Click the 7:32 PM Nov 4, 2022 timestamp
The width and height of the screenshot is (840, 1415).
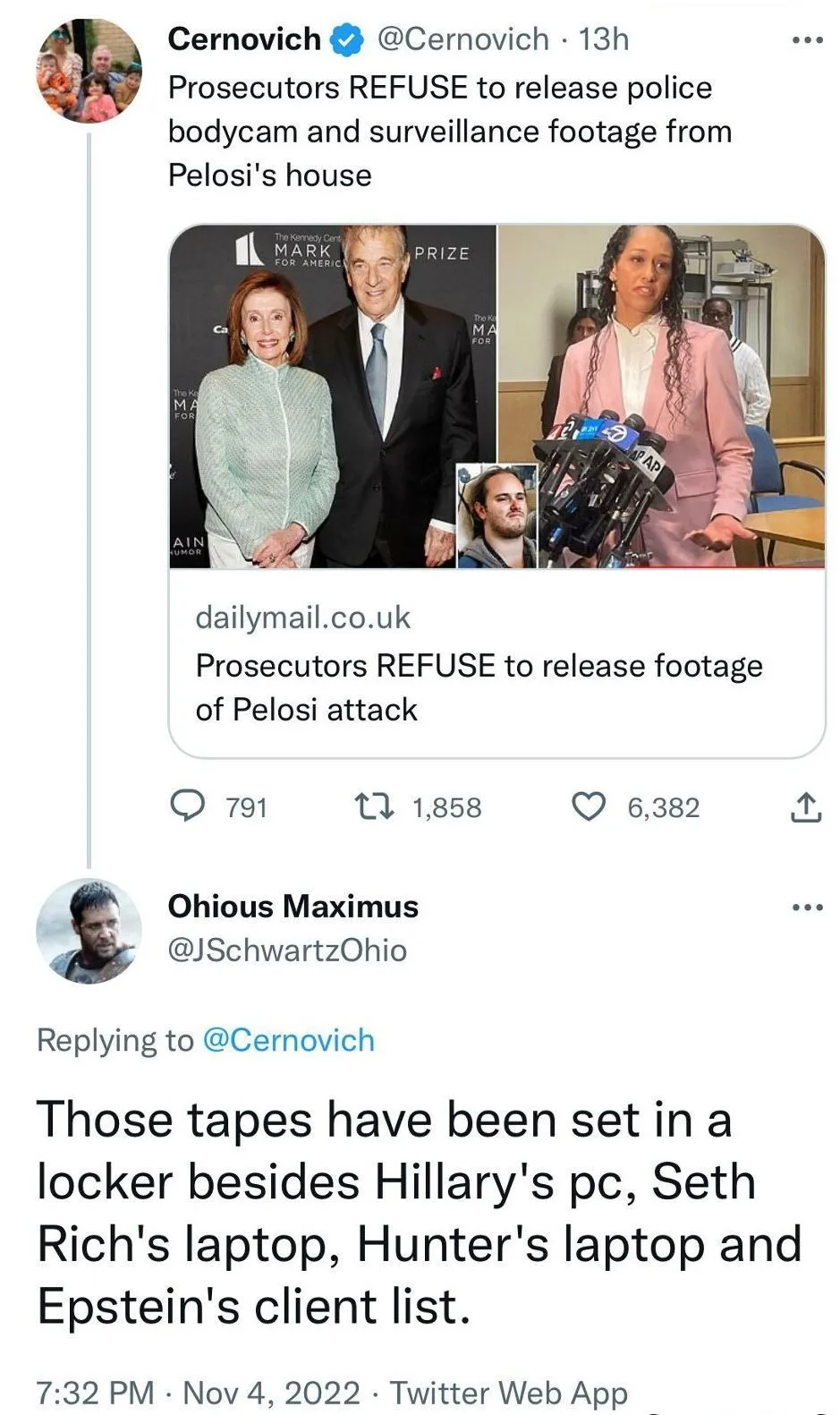[197, 1393]
